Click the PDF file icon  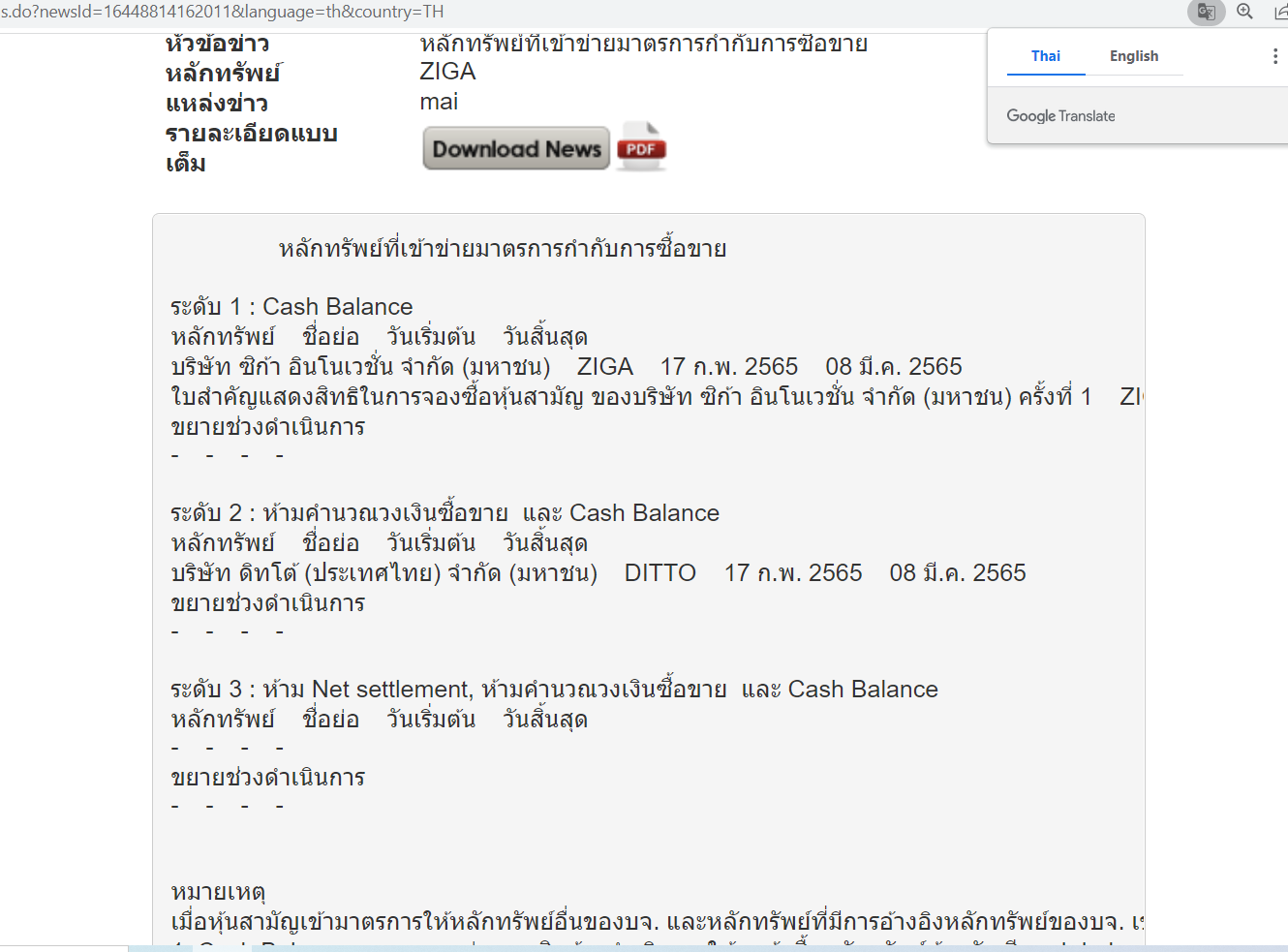641,147
